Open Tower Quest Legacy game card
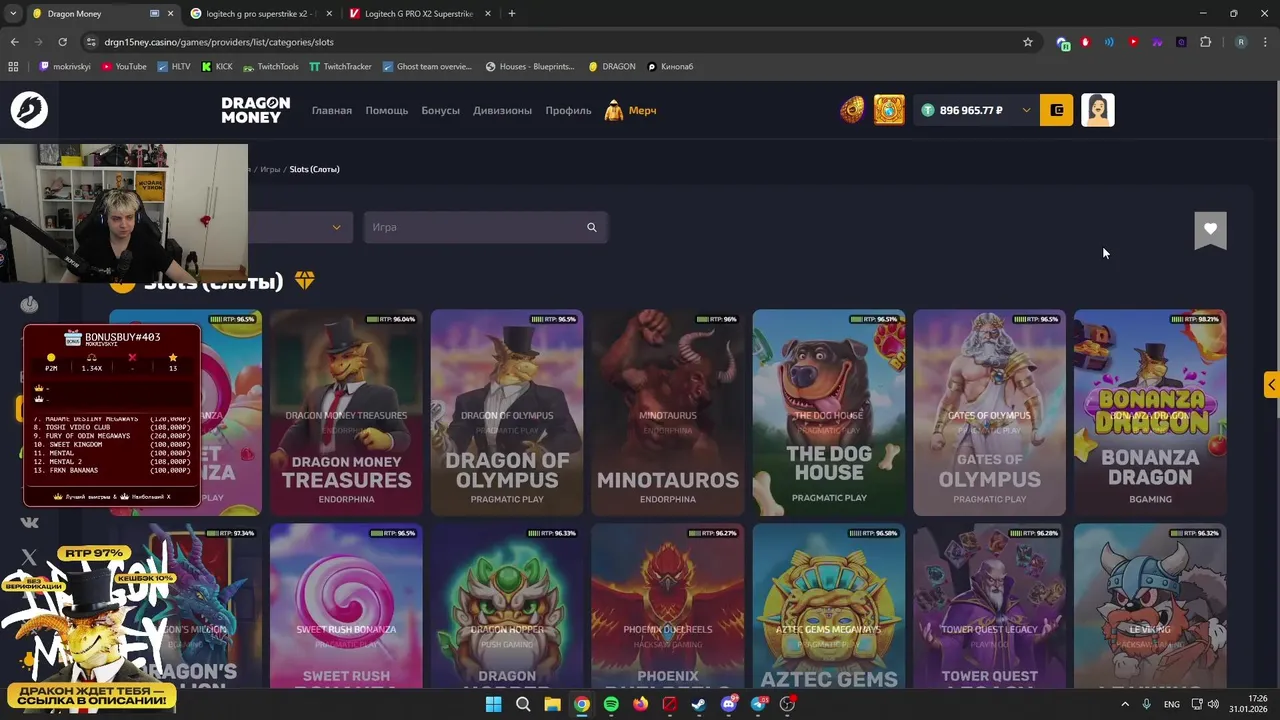This screenshot has width=1280, height=720. coord(989,606)
